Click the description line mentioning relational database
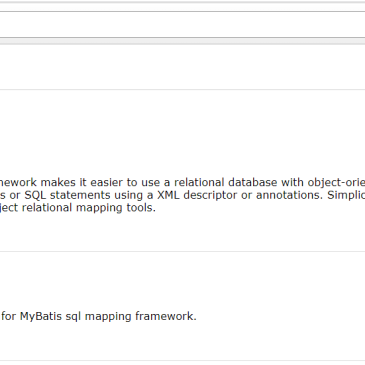Image resolution: width=365 pixels, height=365 pixels. pos(182,182)
